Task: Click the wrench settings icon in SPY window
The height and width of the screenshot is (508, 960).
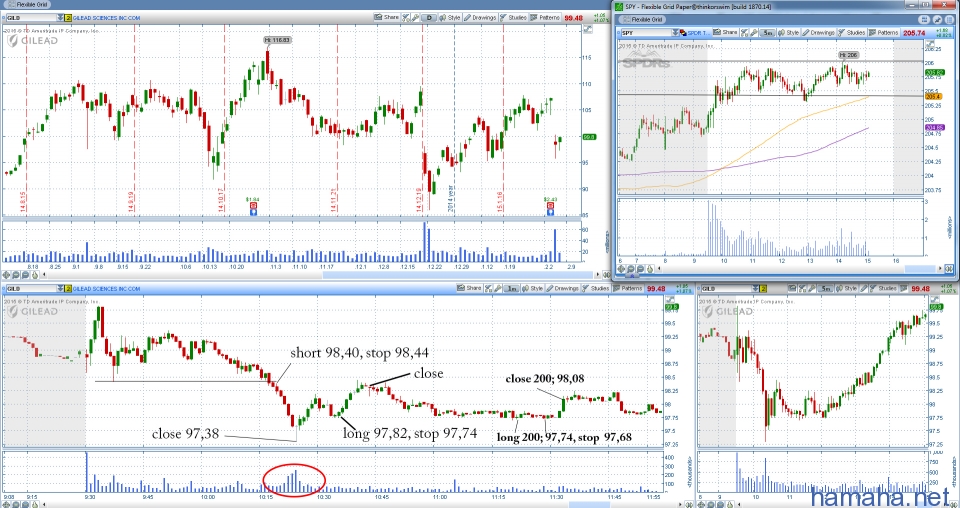Action: [x=754, y=32]
